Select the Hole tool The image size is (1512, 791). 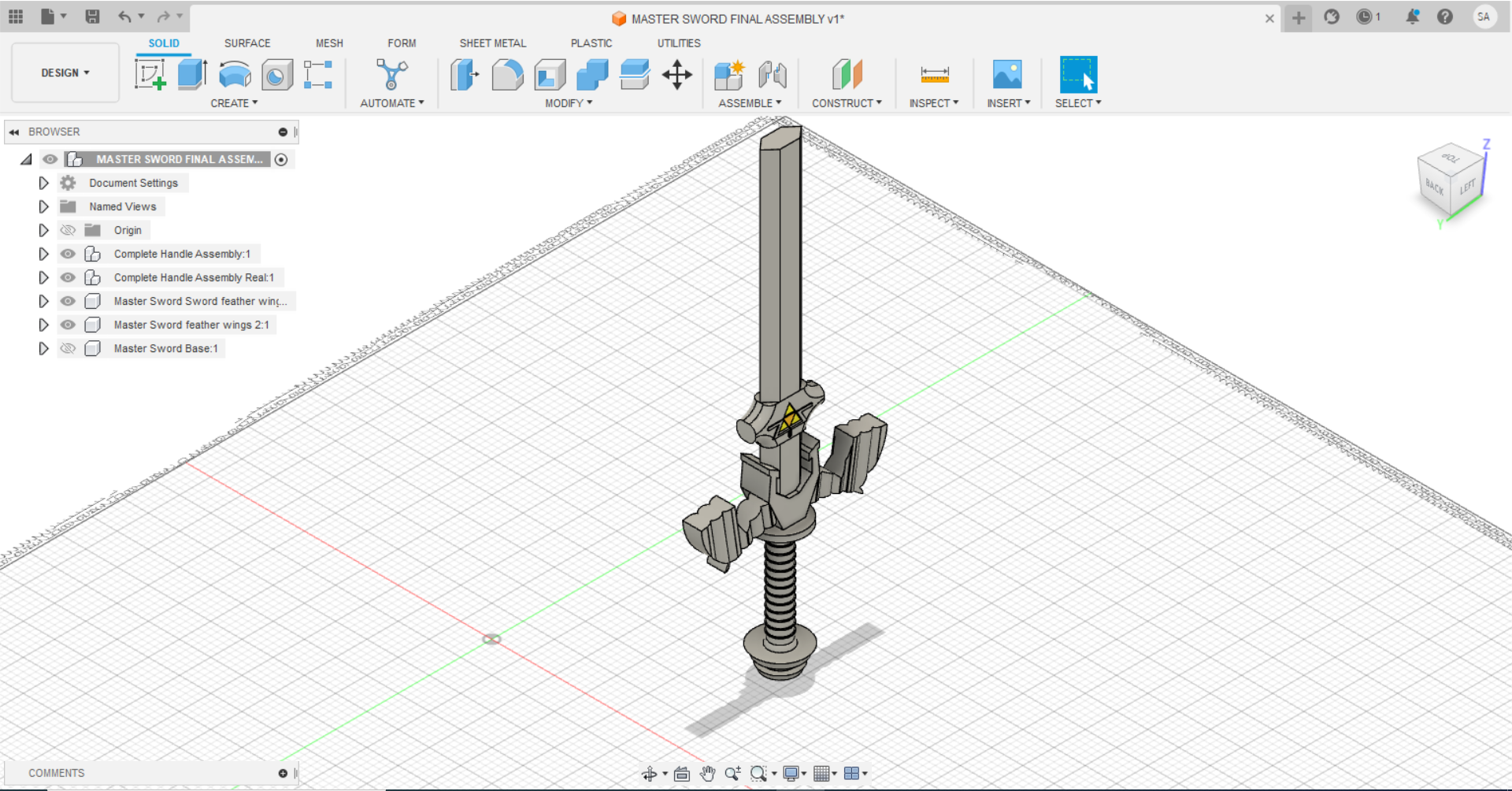coord(276,75)
